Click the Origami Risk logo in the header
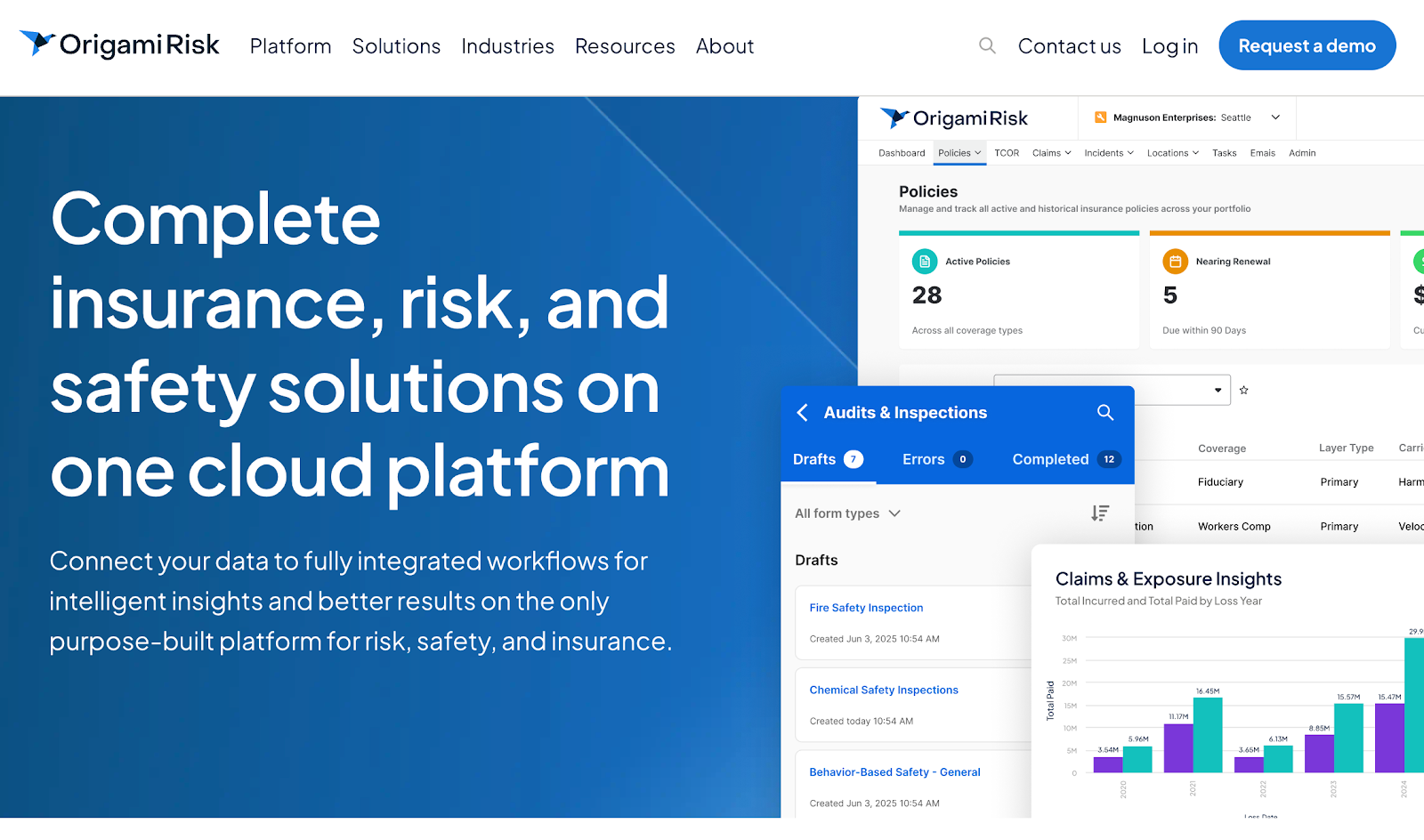Image resolution: width=1424 pixels, height=840 pixels. pyautogui.click(x=119, y=44)
